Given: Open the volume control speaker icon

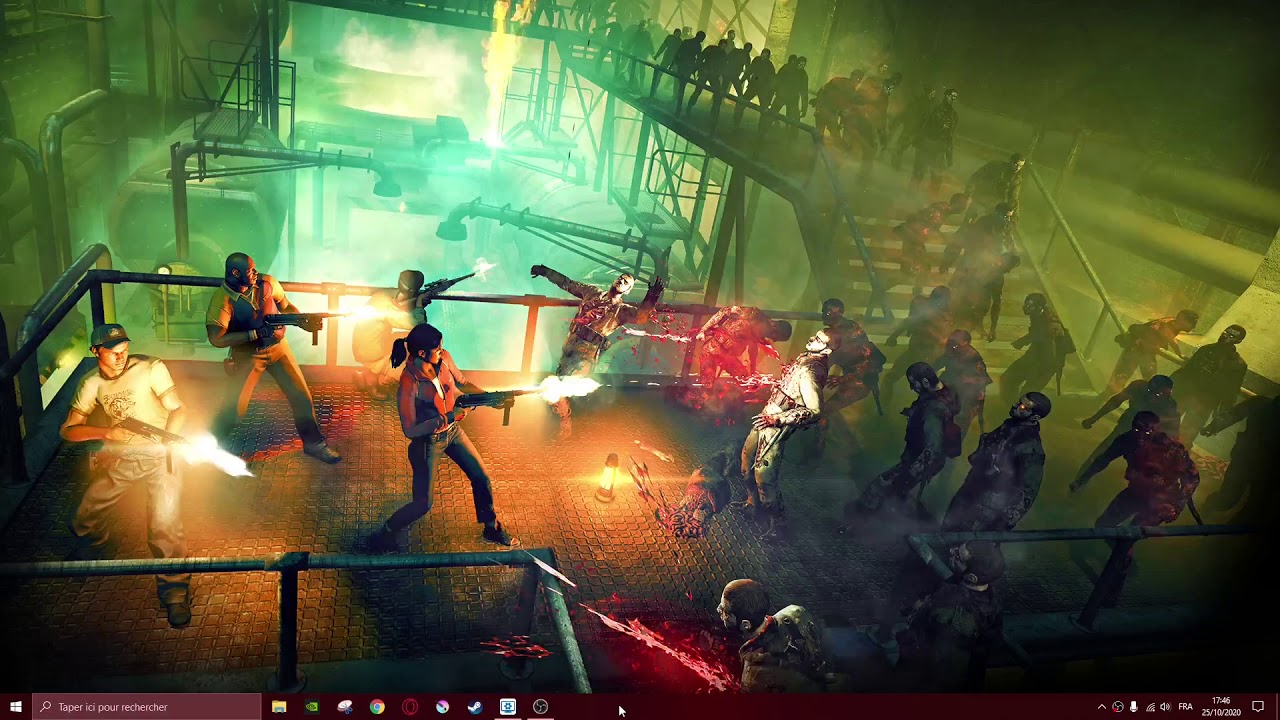Looking at the screenshot, I should (x=1165, y=707).
